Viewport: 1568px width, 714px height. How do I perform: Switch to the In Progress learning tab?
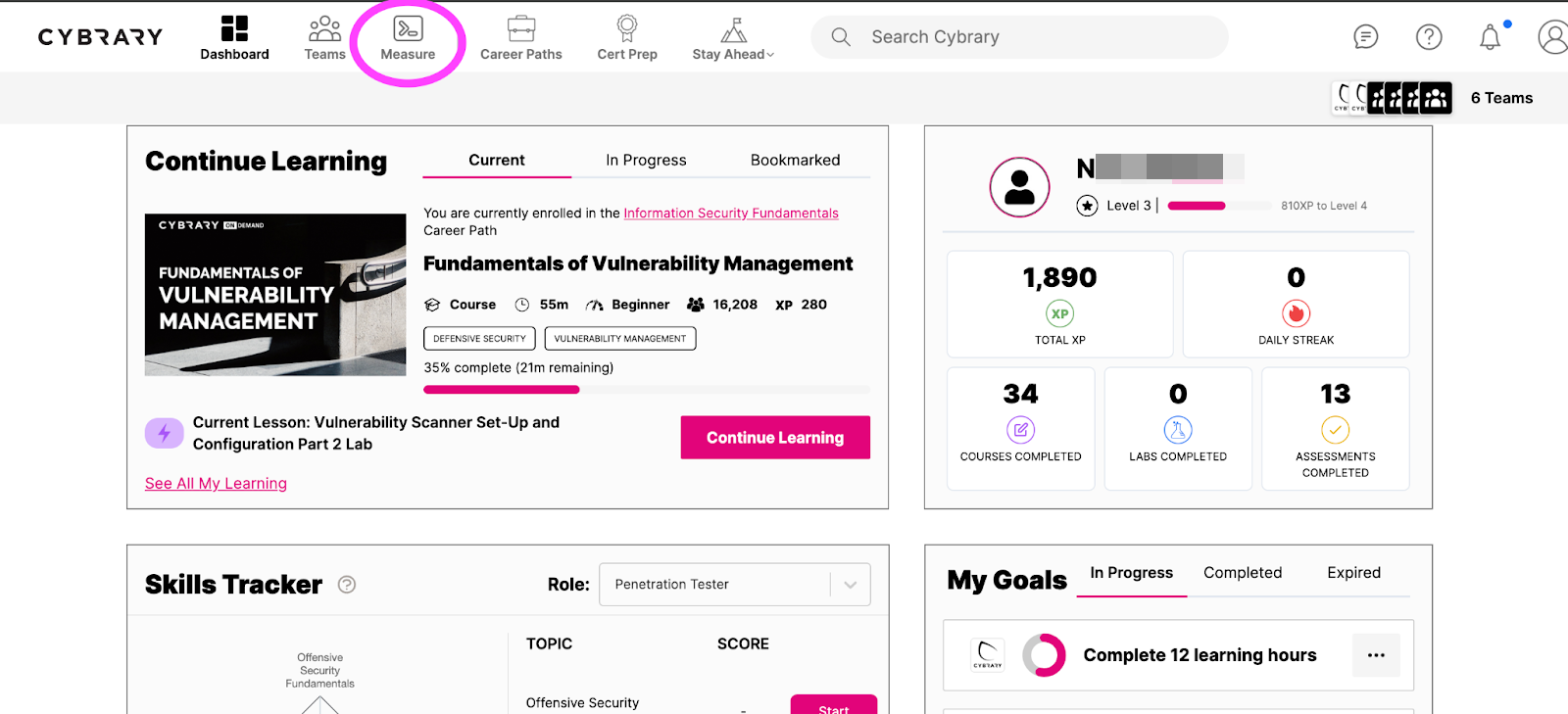pos(646,160)
